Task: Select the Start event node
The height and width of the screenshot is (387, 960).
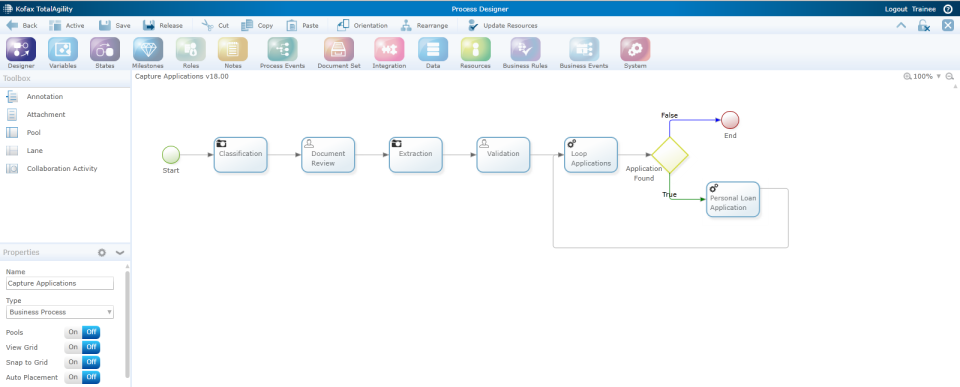Action: click(171, 154)
